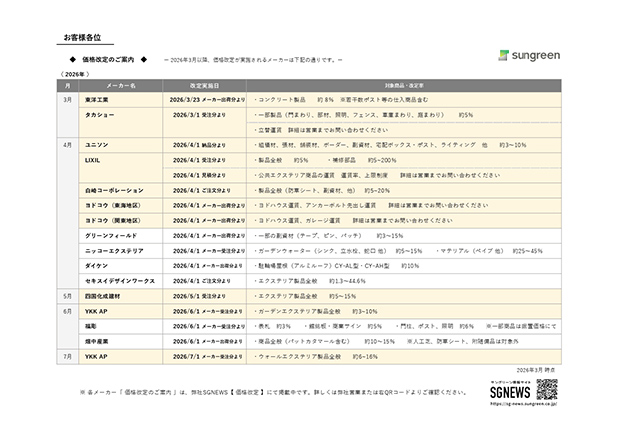Select the 5月 month cell
Image resolution: width=620 pixels, height=440 pixels.
point(68,296)
